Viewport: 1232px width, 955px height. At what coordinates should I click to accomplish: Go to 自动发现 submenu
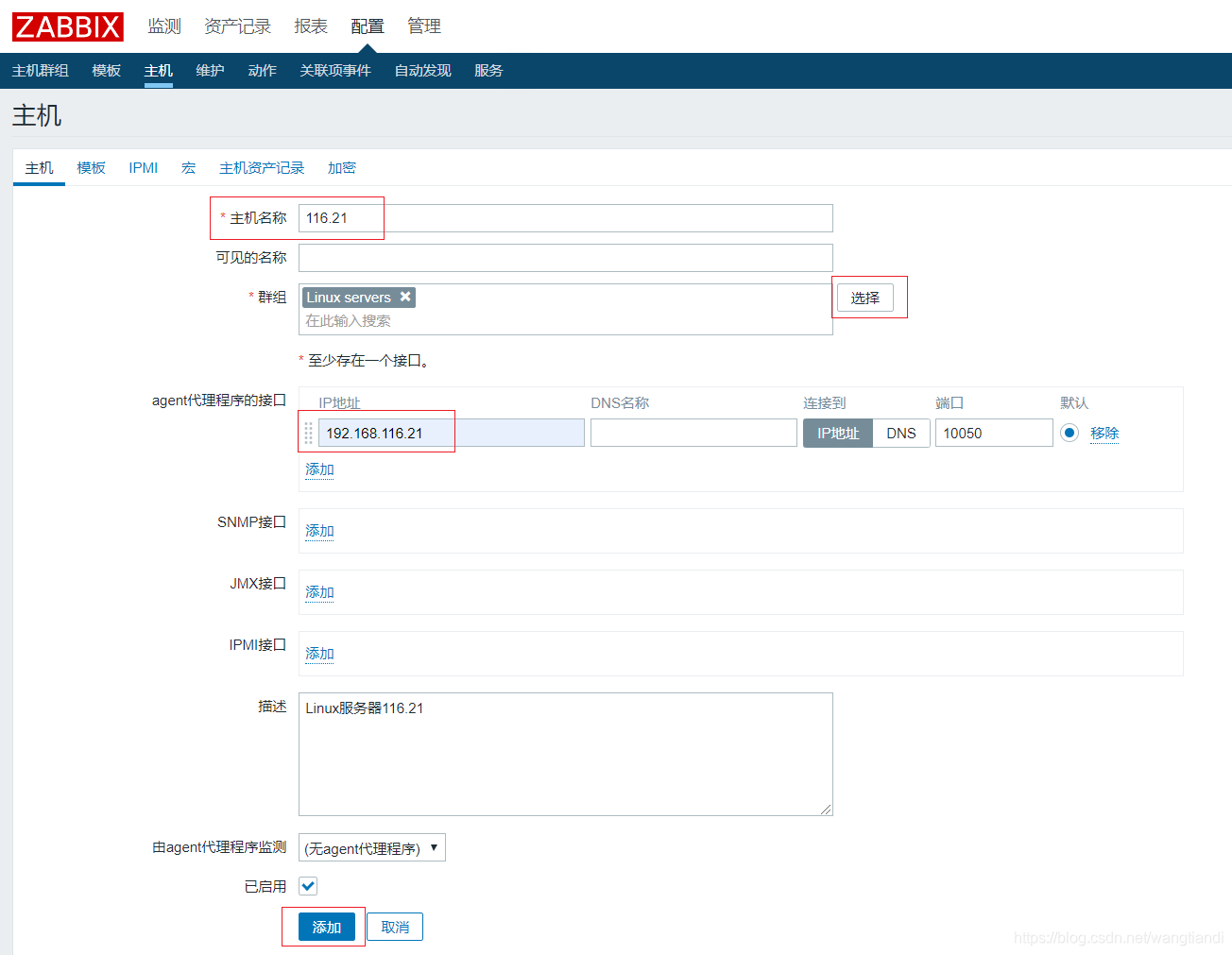[x=422, y=71]
